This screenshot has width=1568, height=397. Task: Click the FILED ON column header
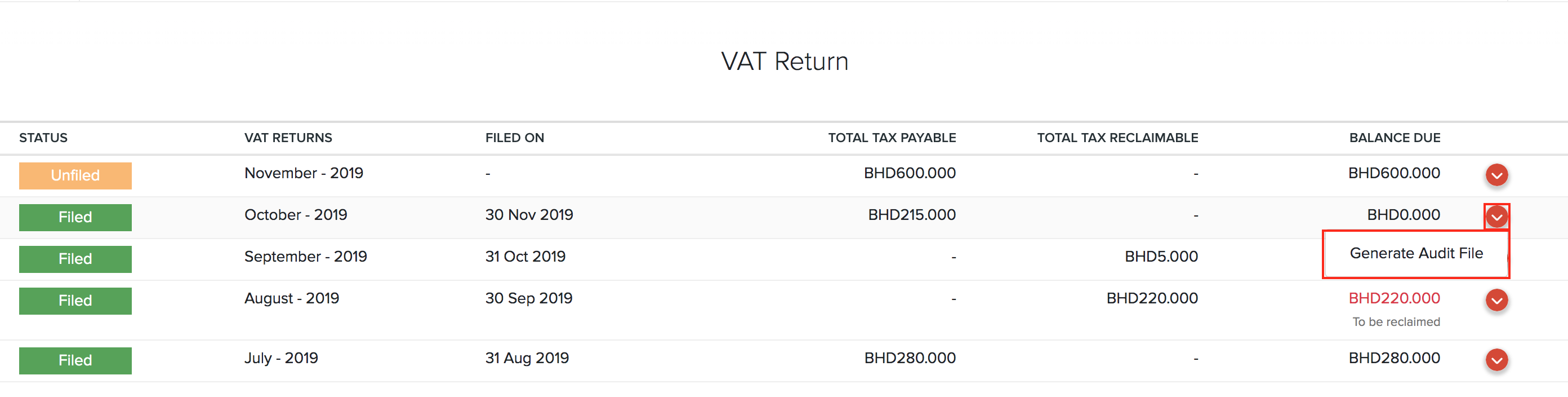[x=514, y=138]
